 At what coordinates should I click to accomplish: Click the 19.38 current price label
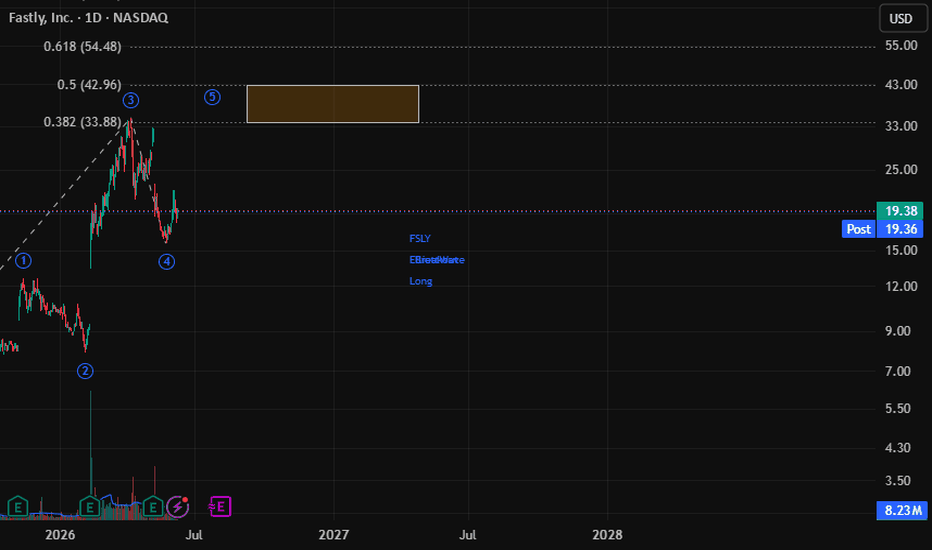(900, 210)
